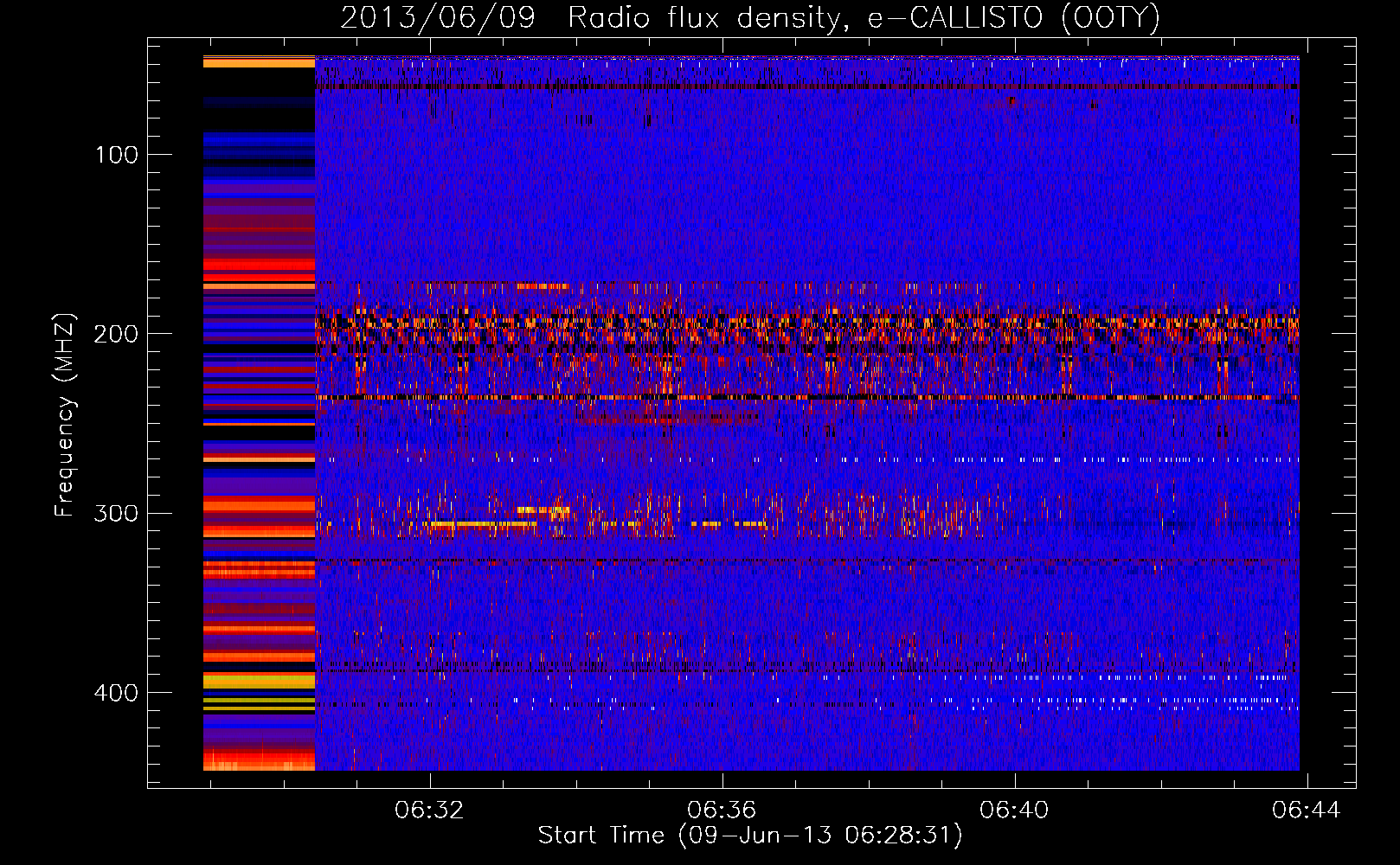Click the 06:44 time tick label
This screenshot has width=1400, height=865.
(1307, 810)
